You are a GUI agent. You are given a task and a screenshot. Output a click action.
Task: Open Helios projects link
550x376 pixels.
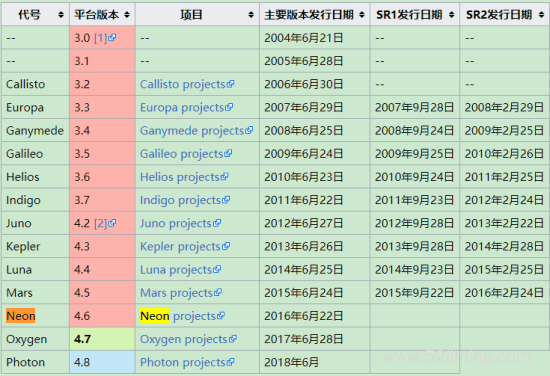tap(184, 177)
